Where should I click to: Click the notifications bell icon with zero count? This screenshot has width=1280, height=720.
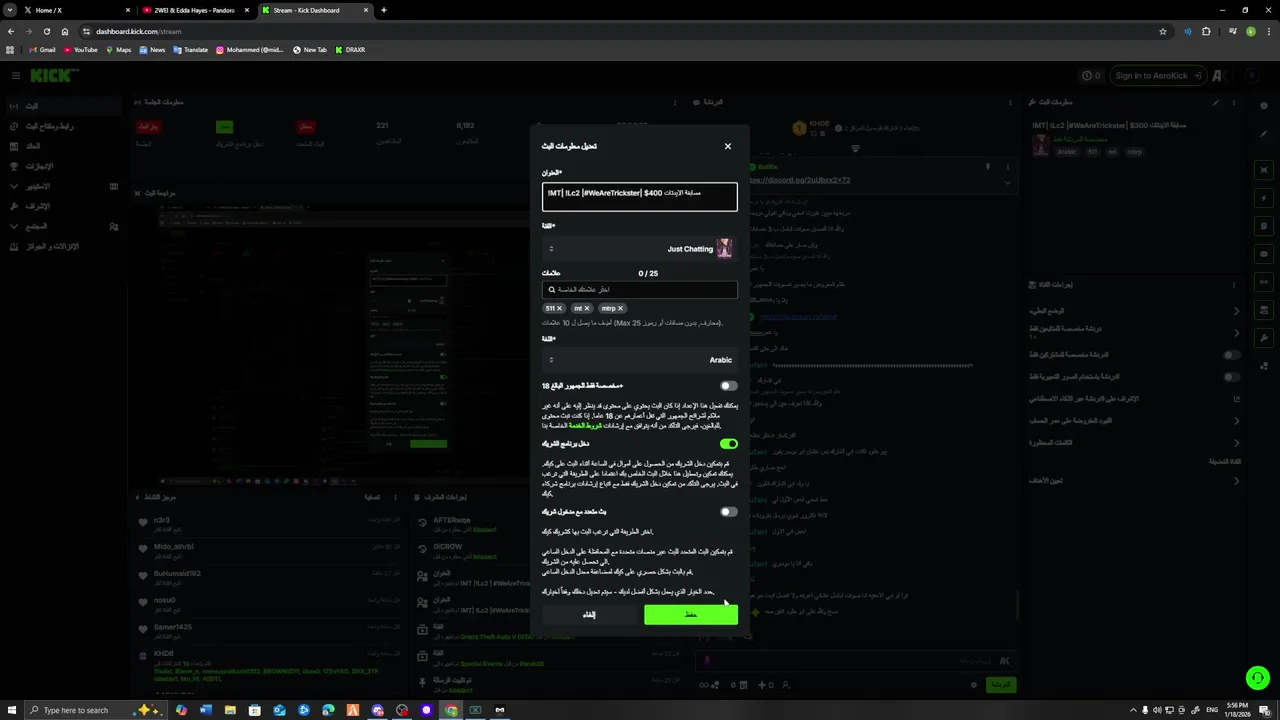[1091, 76]
